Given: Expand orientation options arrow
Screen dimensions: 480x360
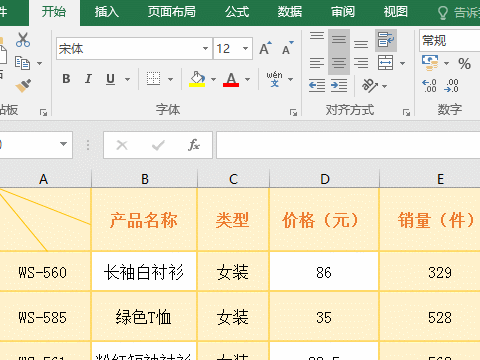Looking at the screenshot, I should 384,86.
